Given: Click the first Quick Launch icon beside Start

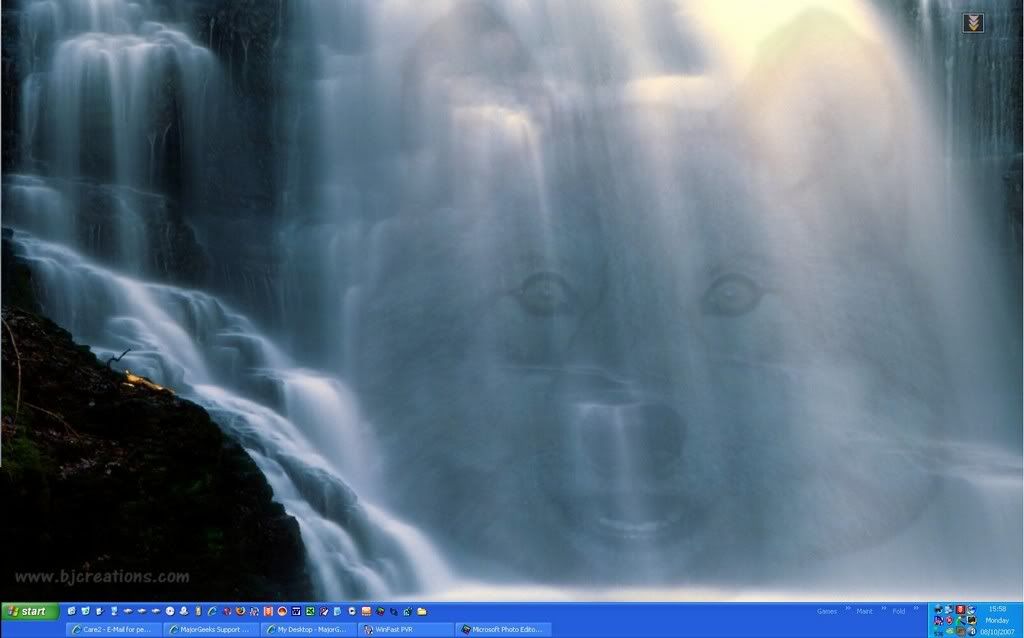Looking at the screenshot, I should point(72,611).
